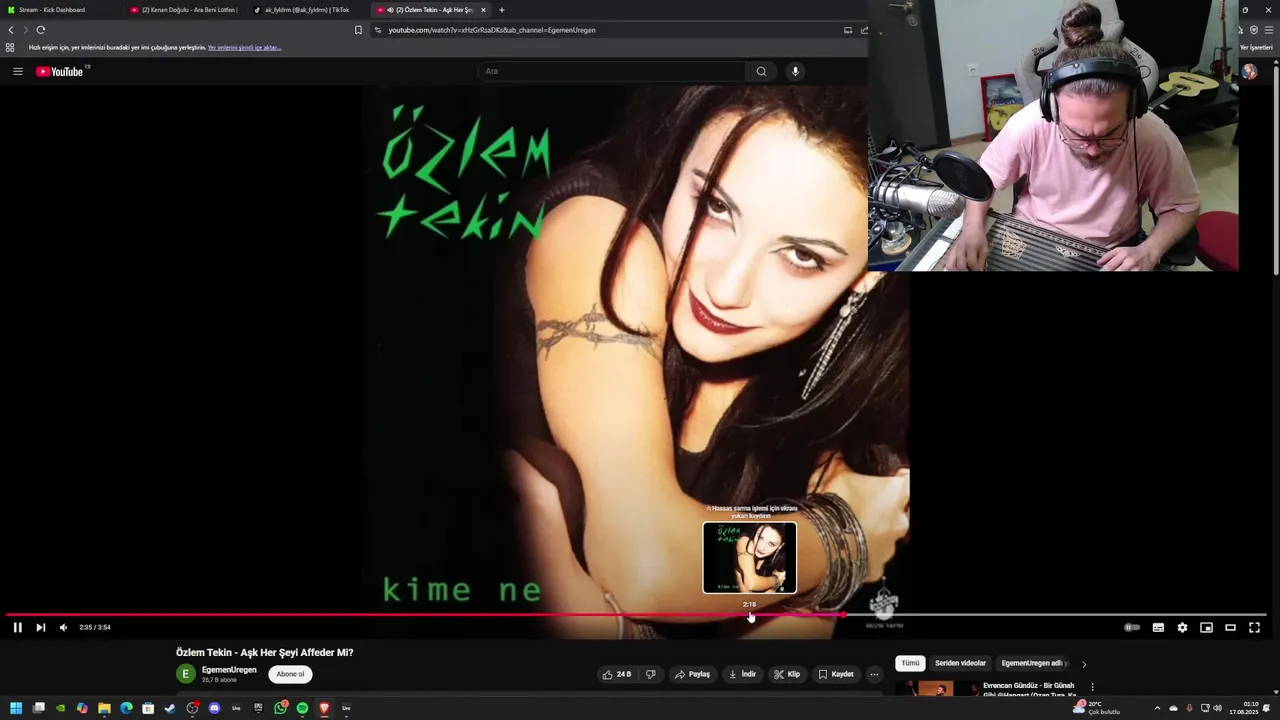Viewport: 1280px width, 720px height.
Task: Enable miniplayer mode
Action: pos(1206,628)
